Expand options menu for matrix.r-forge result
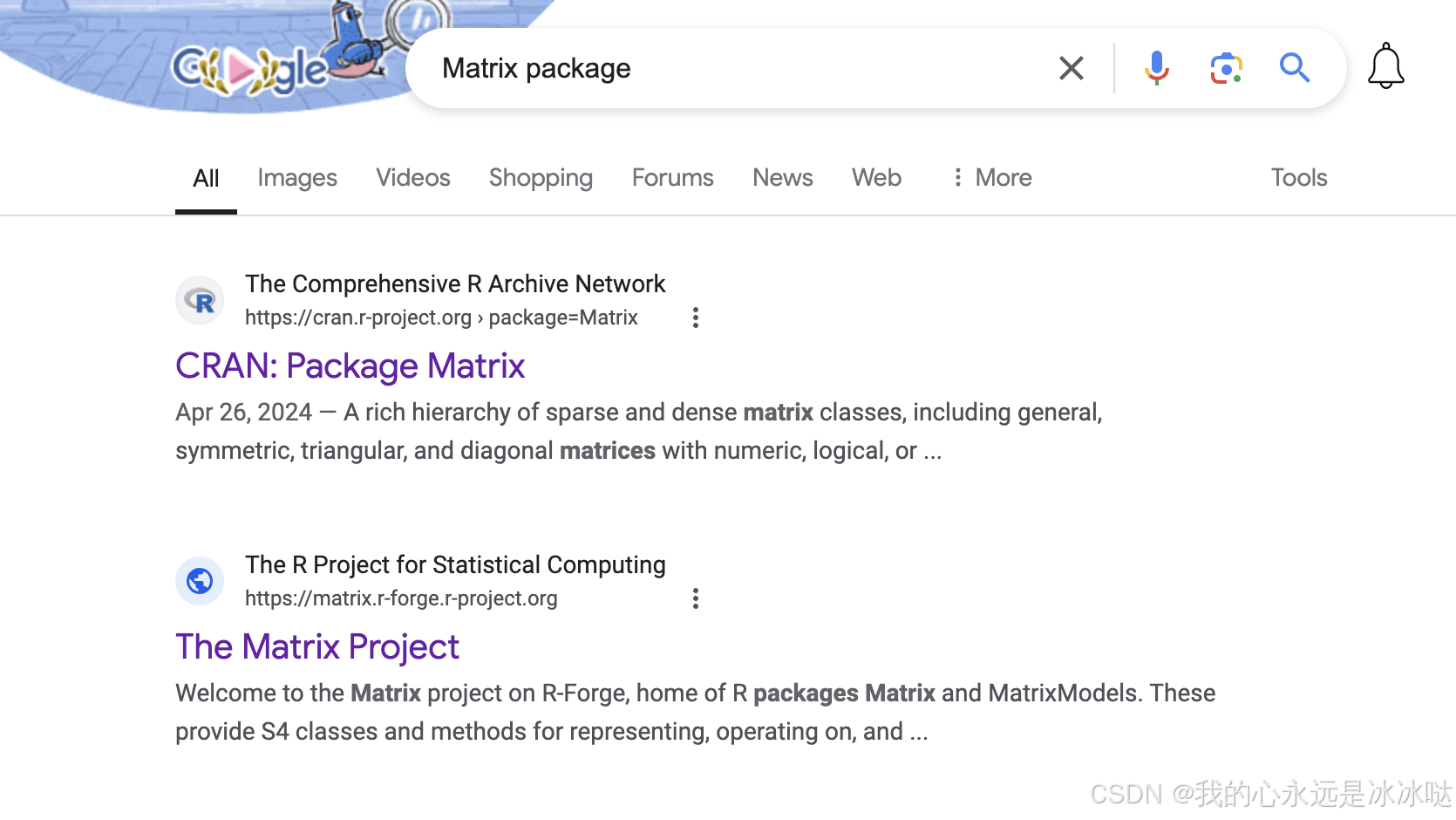Screen dimensions: 1456x820 click(695, 598)
